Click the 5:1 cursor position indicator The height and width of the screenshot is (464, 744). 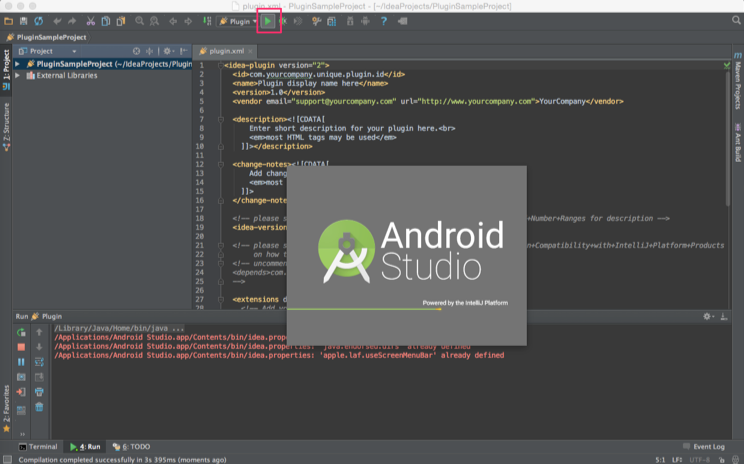coord(660,460)
